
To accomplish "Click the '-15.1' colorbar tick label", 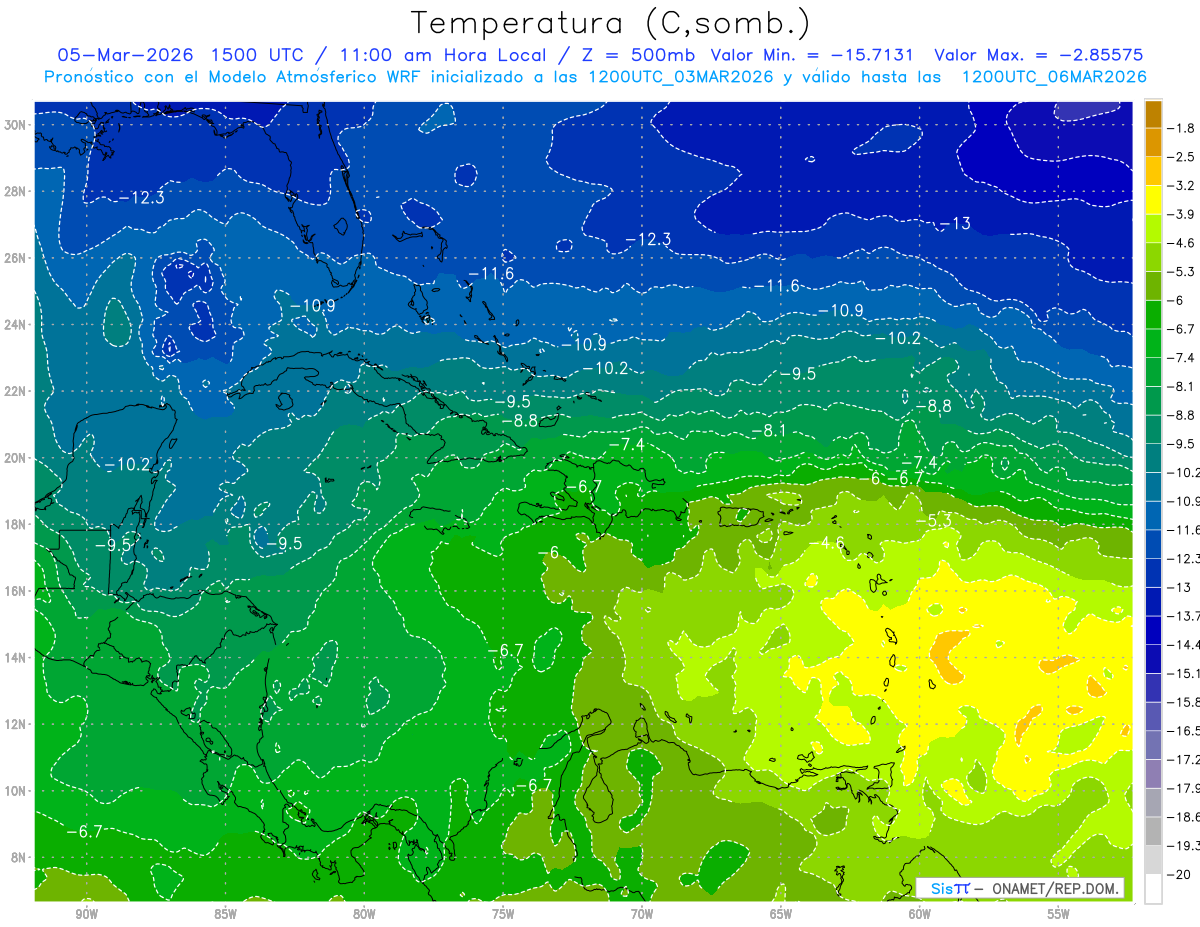I will click(x=1182, y=674).
